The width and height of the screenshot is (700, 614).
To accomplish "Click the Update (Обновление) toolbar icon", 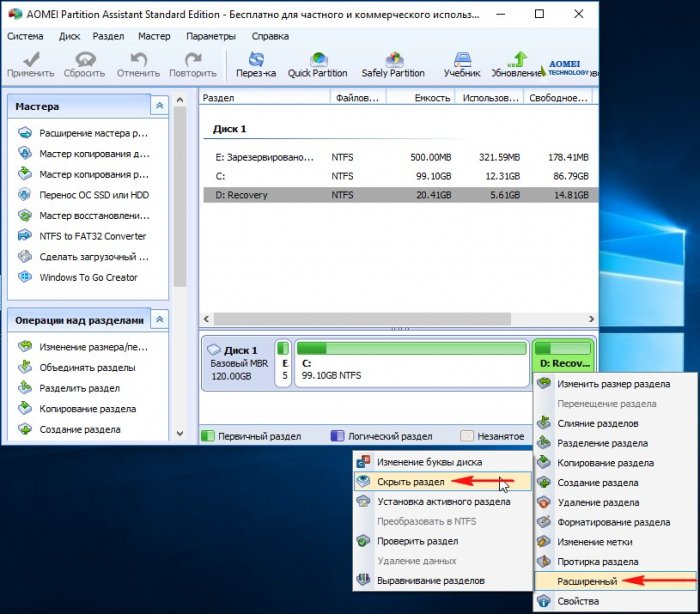I will click(517, 59).
